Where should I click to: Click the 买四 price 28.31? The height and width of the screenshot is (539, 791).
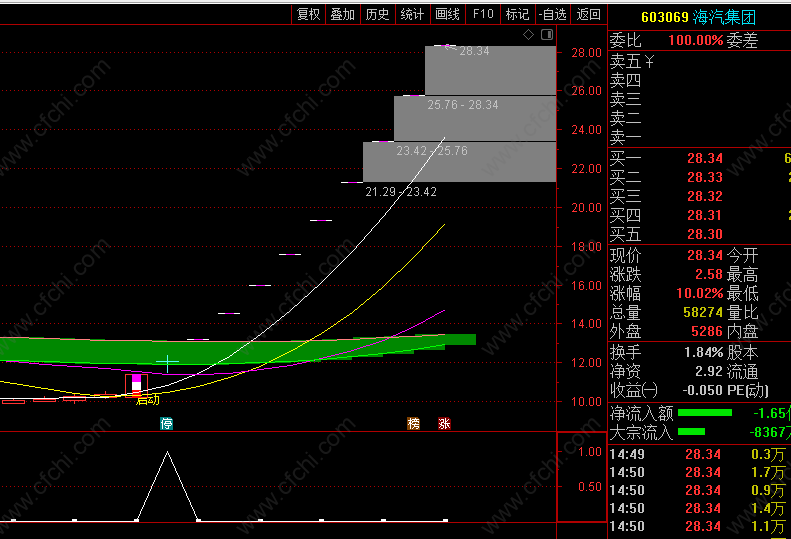point(705,215)
